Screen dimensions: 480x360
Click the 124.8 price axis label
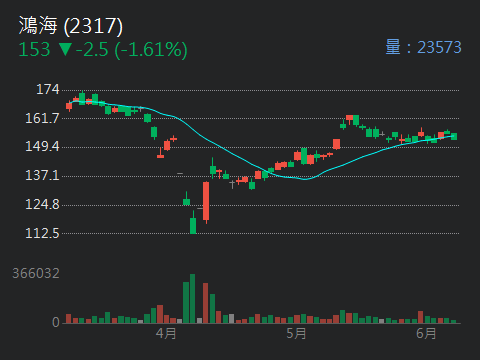[x=42, y=204]
